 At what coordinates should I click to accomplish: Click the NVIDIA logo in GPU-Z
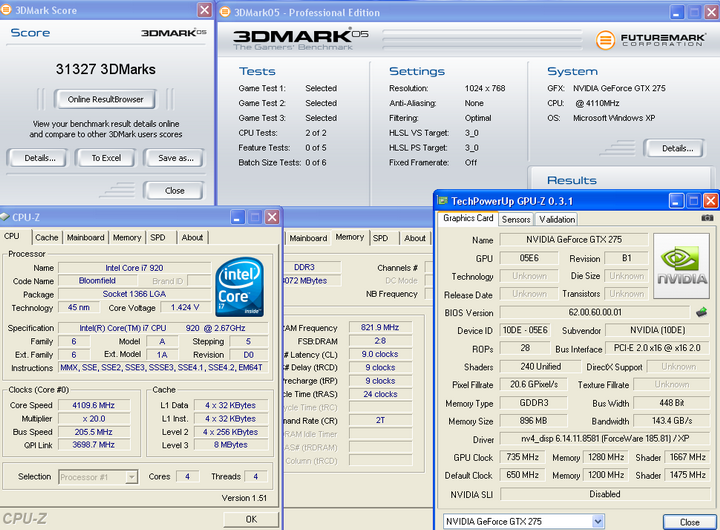[681, 266]
